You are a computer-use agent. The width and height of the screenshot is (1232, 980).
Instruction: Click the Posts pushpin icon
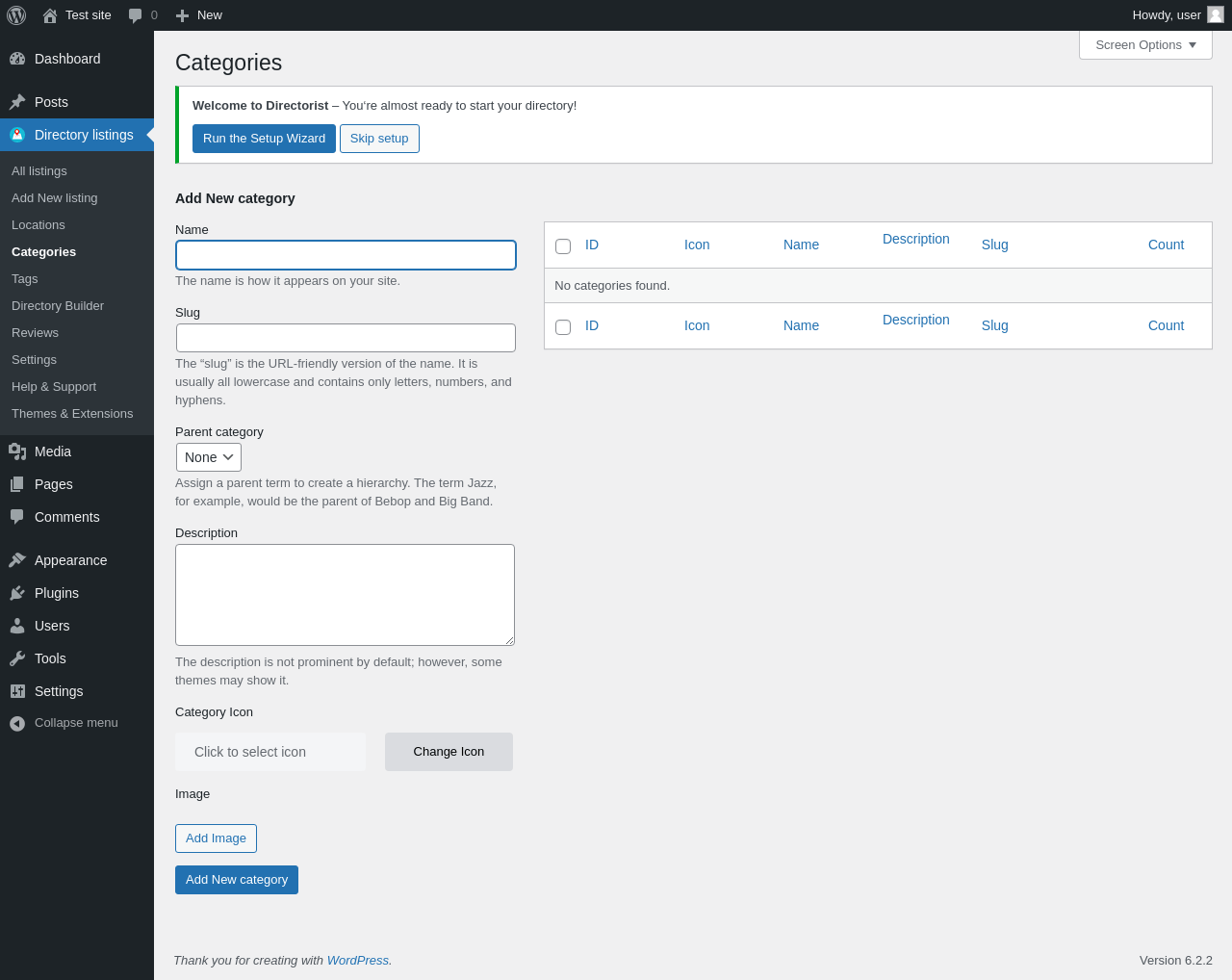pos(17,102)
